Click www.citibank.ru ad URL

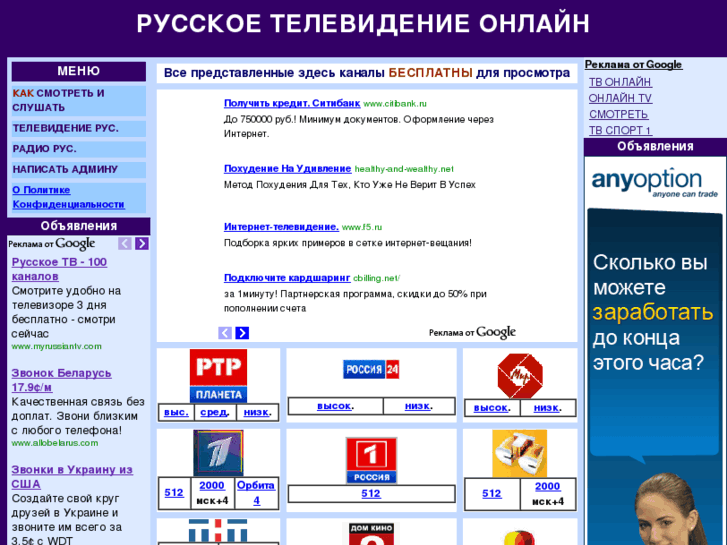click(x=395, y=104)
